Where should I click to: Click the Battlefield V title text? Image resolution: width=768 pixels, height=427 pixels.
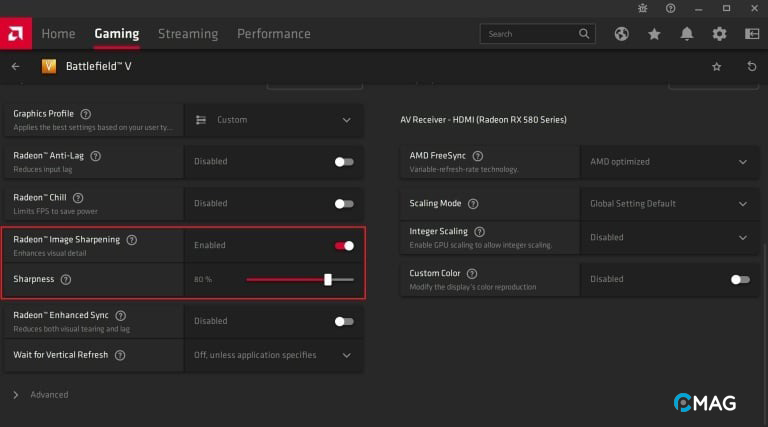98,67
